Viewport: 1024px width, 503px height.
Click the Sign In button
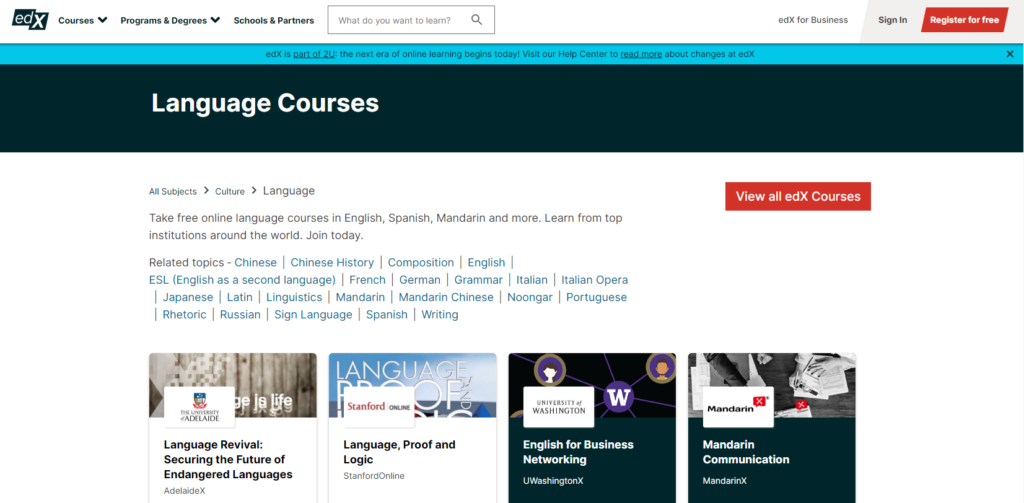pos(892,20)
